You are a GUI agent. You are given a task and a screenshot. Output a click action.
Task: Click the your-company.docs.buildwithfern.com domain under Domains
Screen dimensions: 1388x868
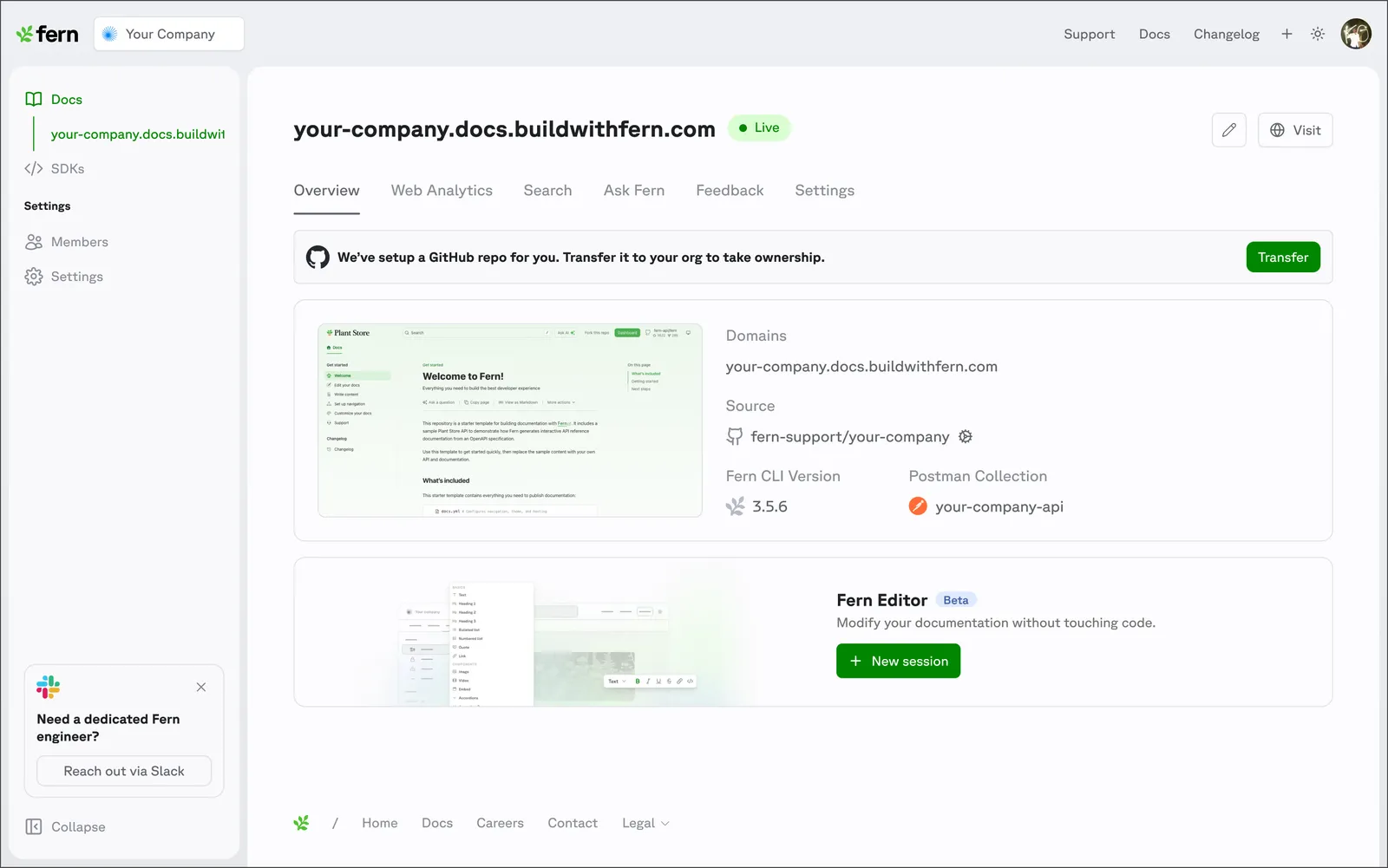point(861,367)
